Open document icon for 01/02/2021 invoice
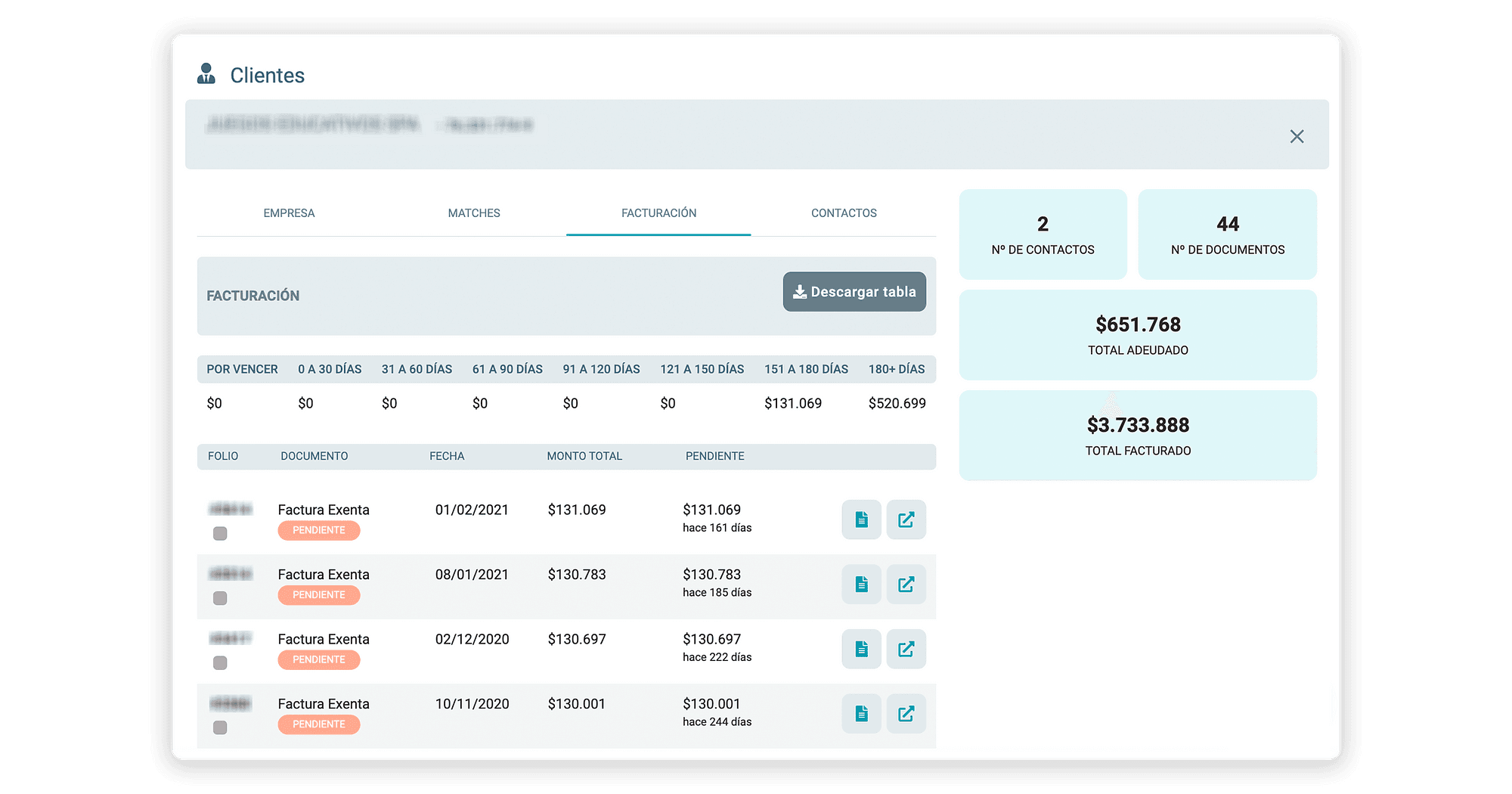 pos(861,520)
